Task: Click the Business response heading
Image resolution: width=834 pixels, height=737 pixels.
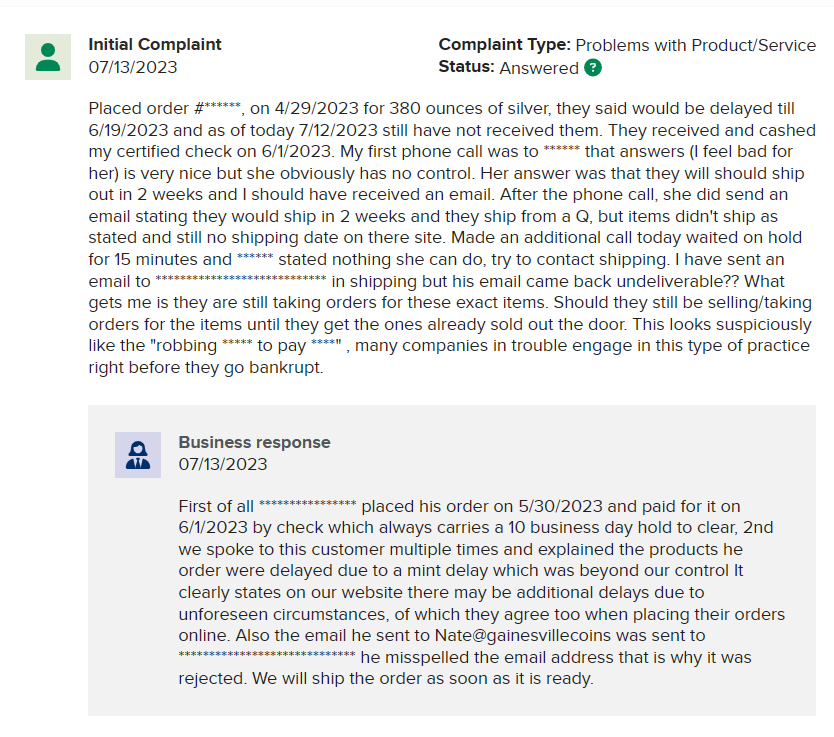Action: [254, 442]
